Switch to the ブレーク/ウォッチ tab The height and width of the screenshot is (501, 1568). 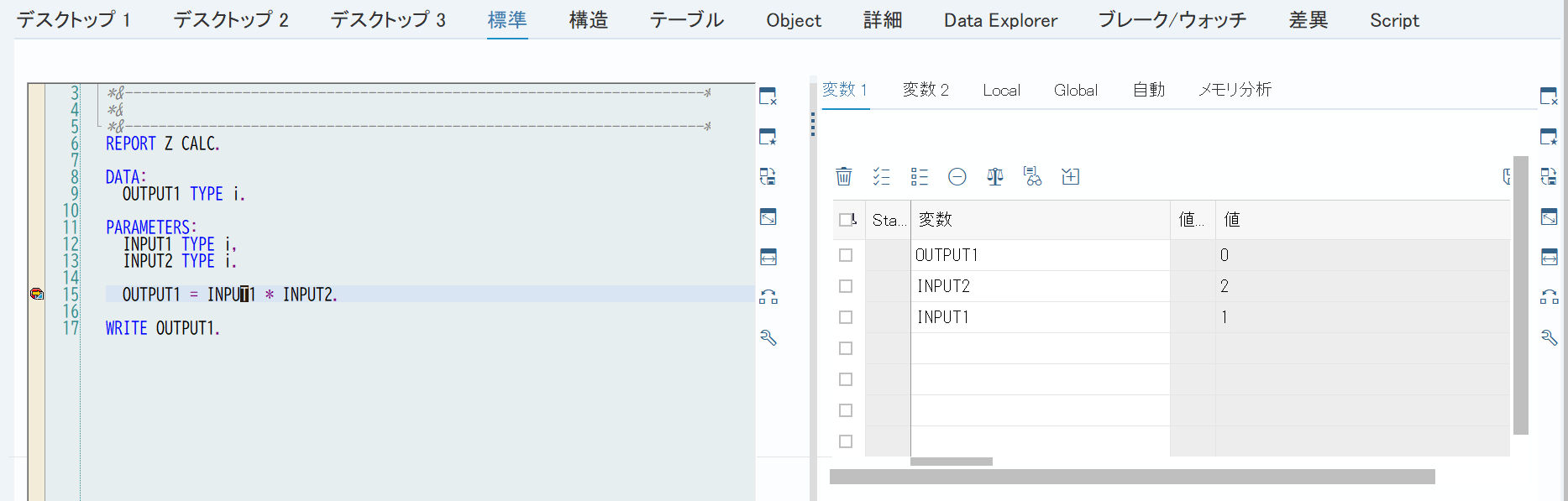[x=1172, y=20]
